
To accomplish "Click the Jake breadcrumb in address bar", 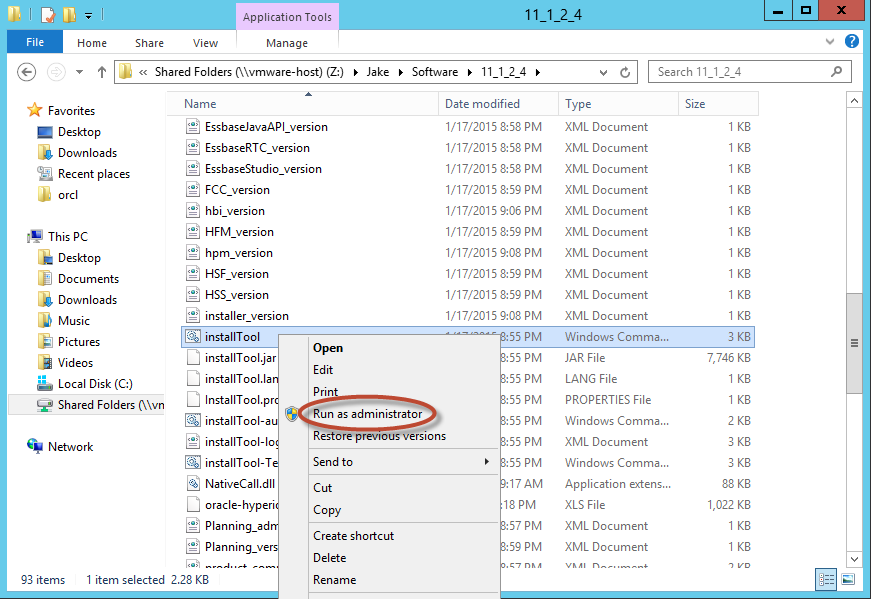I will pyautogui.click(x=378, y=72).
